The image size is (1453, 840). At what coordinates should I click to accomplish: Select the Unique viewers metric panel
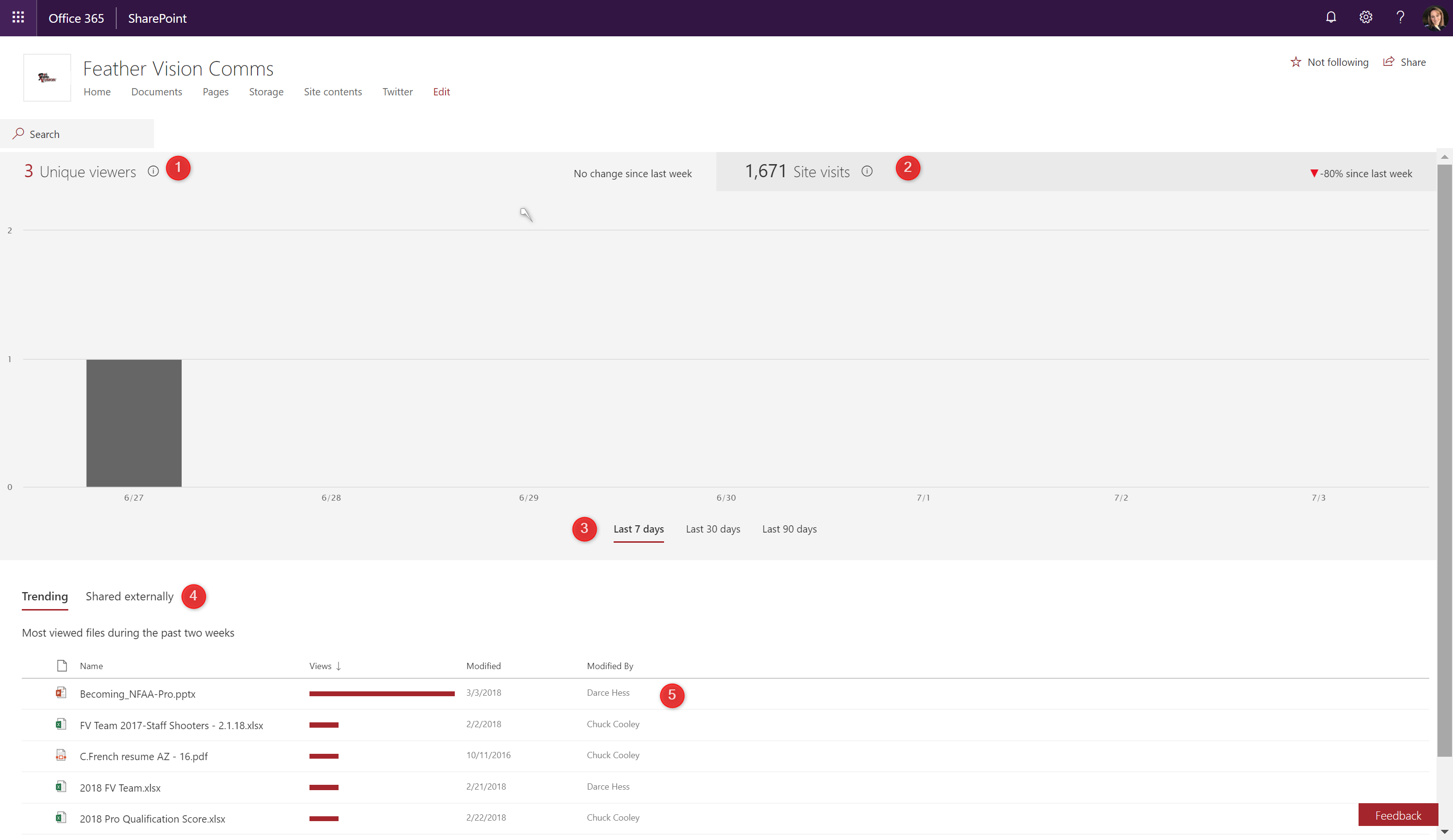tap(357, 172)
